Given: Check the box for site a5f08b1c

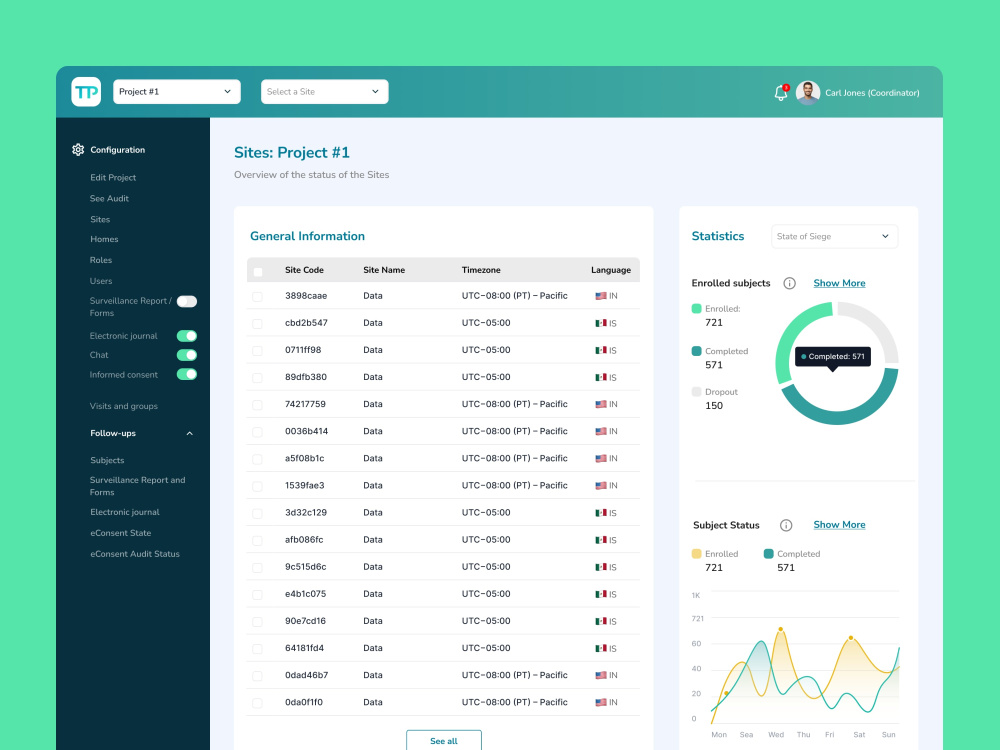Looking at the screenshot, I should click(257, 459).
